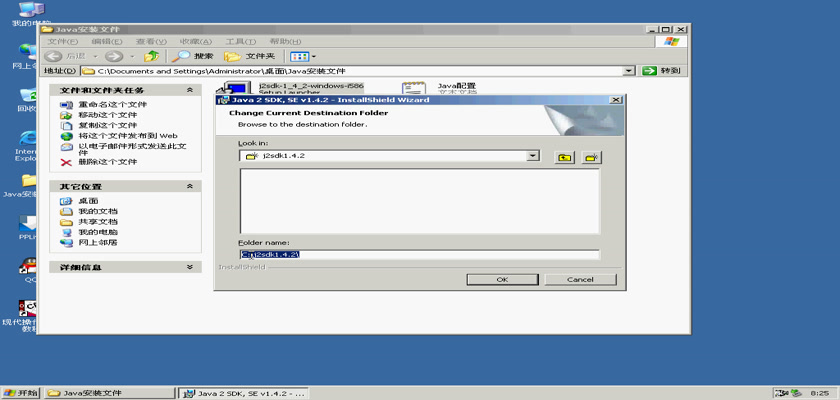Open the Look in dropdown arrow
This screenshot has width=840, height=400.
[x=532, y=156]
